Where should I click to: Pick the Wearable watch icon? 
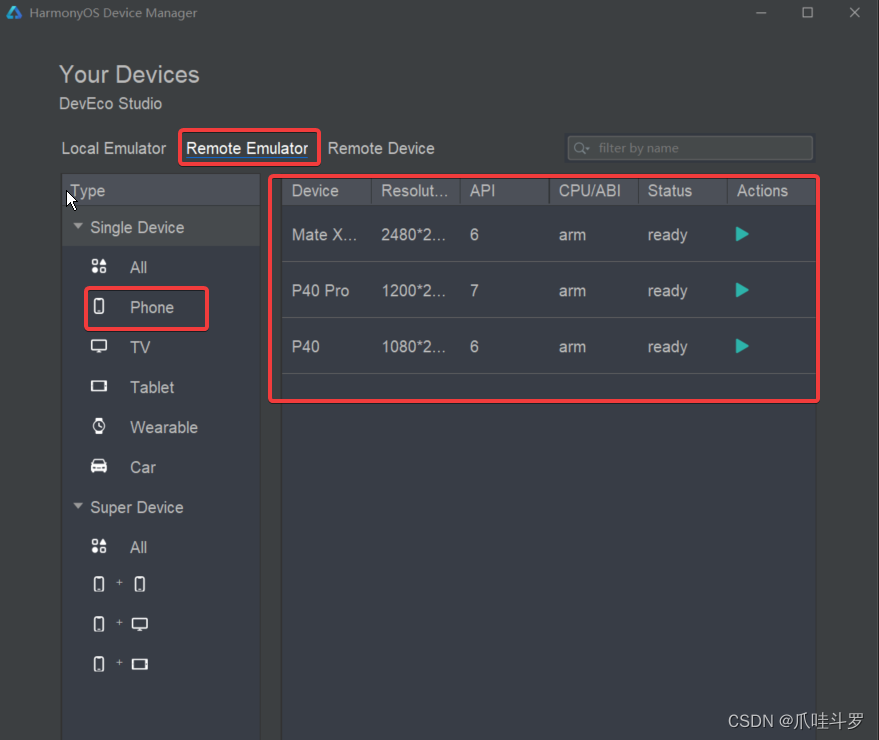coord(99,427)
